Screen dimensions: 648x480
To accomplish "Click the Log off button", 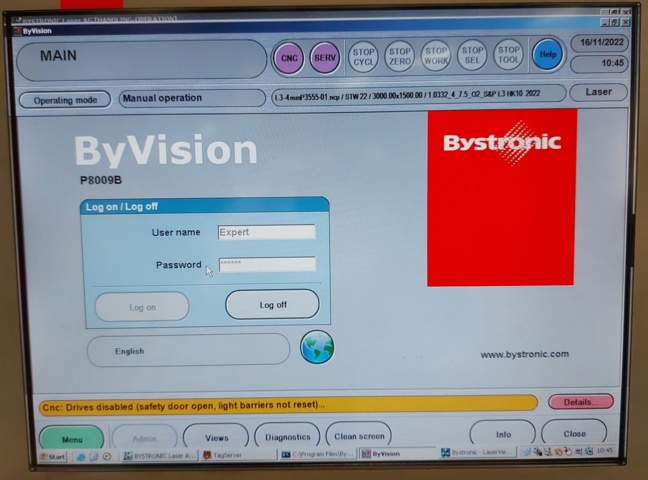I will 272,305.
